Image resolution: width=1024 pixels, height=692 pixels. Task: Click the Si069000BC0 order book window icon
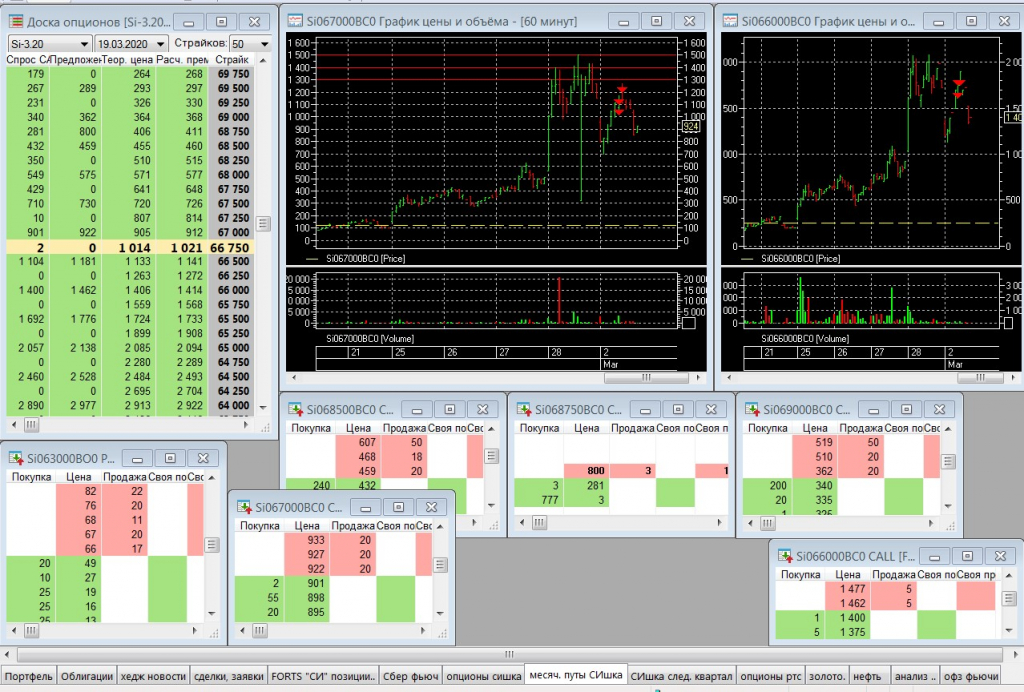pyautogui.click(x=752, y=409)
